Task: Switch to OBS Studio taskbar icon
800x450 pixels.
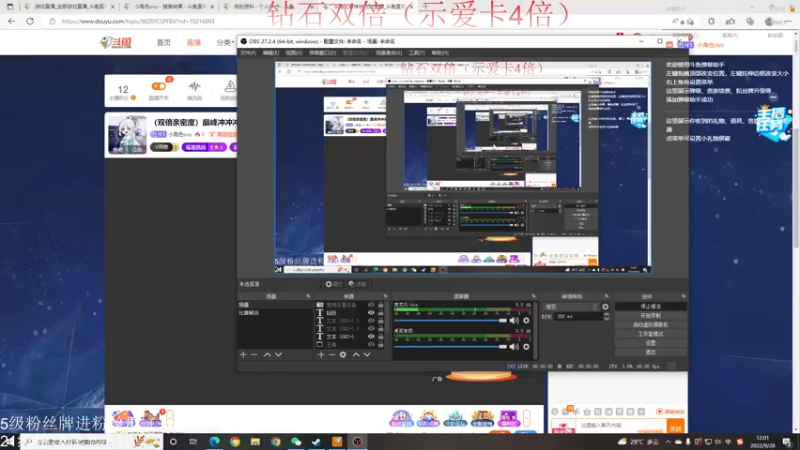Action: coord(357,442)
